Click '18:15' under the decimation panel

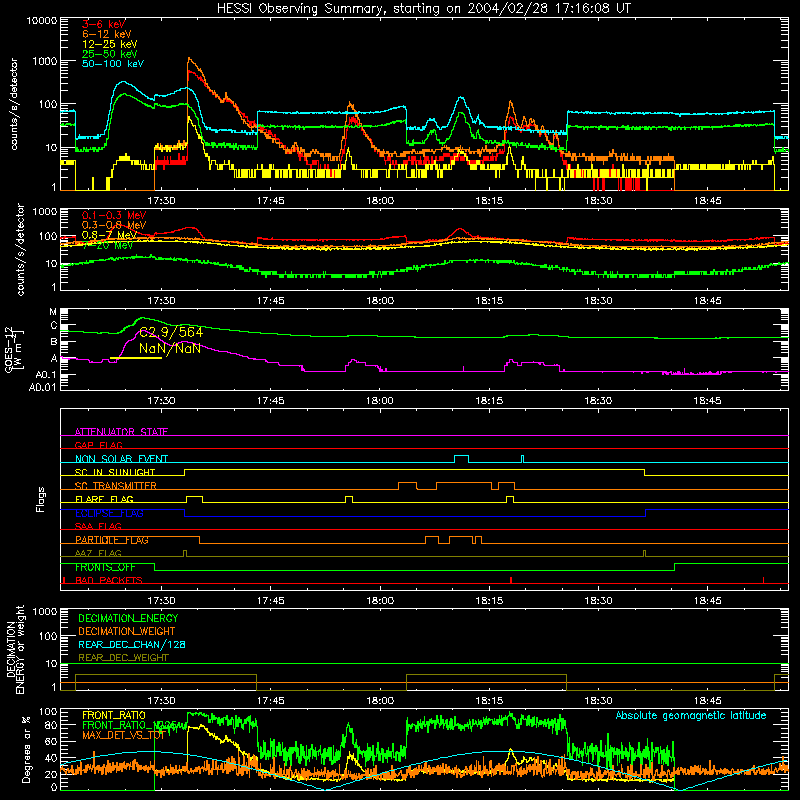489,701
